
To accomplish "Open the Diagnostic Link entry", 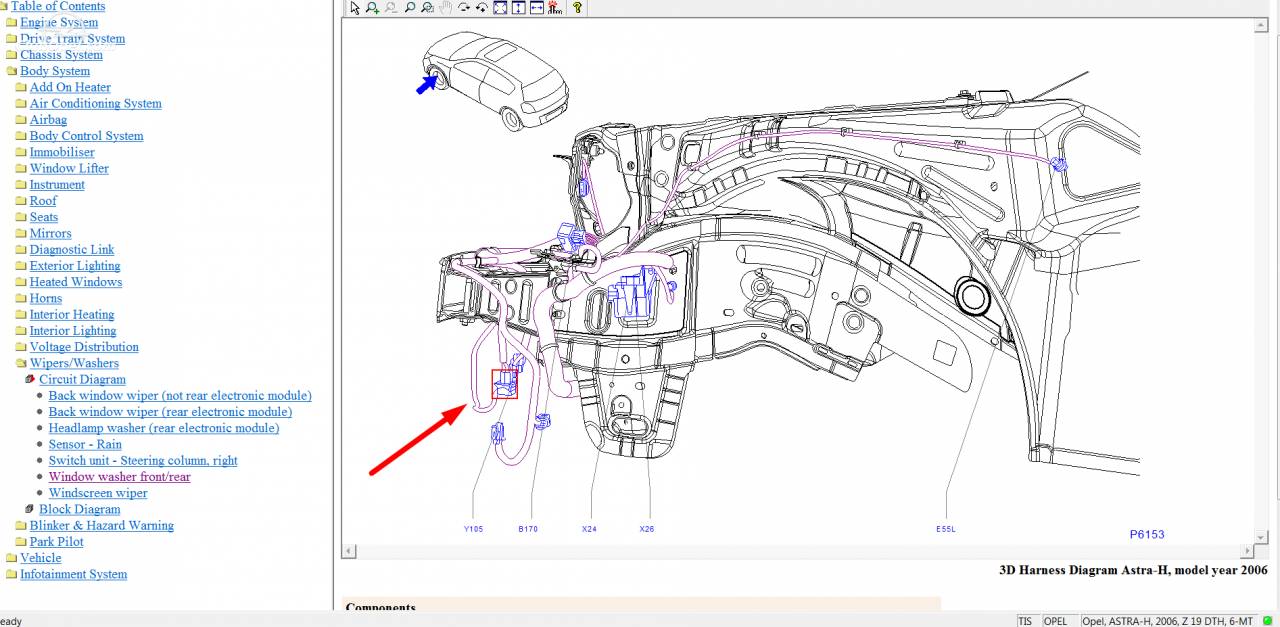I will pyautogui.click(x=72, y=250).
